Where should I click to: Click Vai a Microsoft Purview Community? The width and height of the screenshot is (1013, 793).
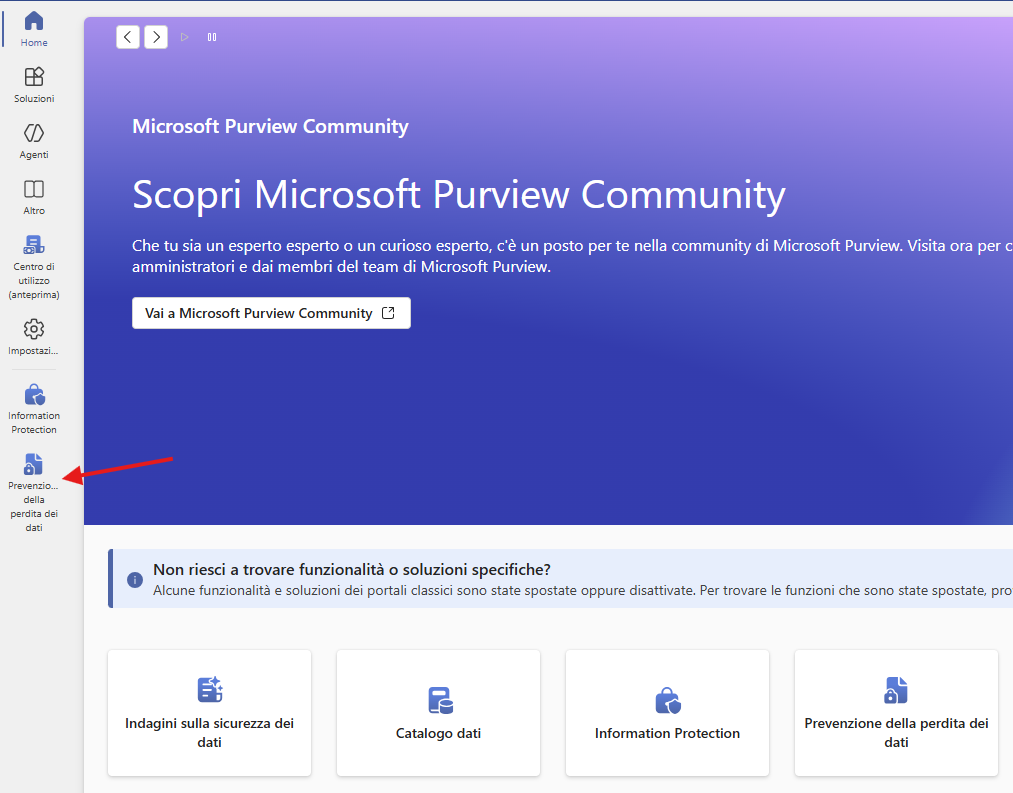point(271,313)
